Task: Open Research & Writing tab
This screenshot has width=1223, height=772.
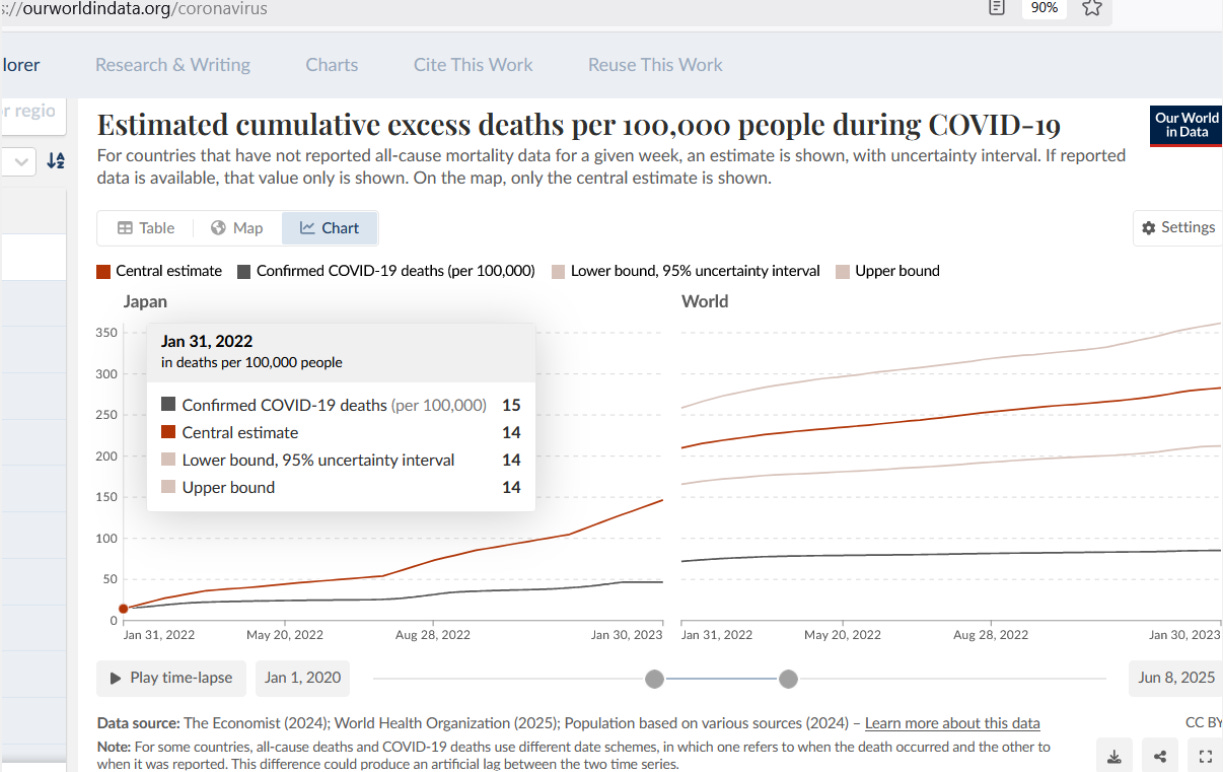Action: coord(173,65)
